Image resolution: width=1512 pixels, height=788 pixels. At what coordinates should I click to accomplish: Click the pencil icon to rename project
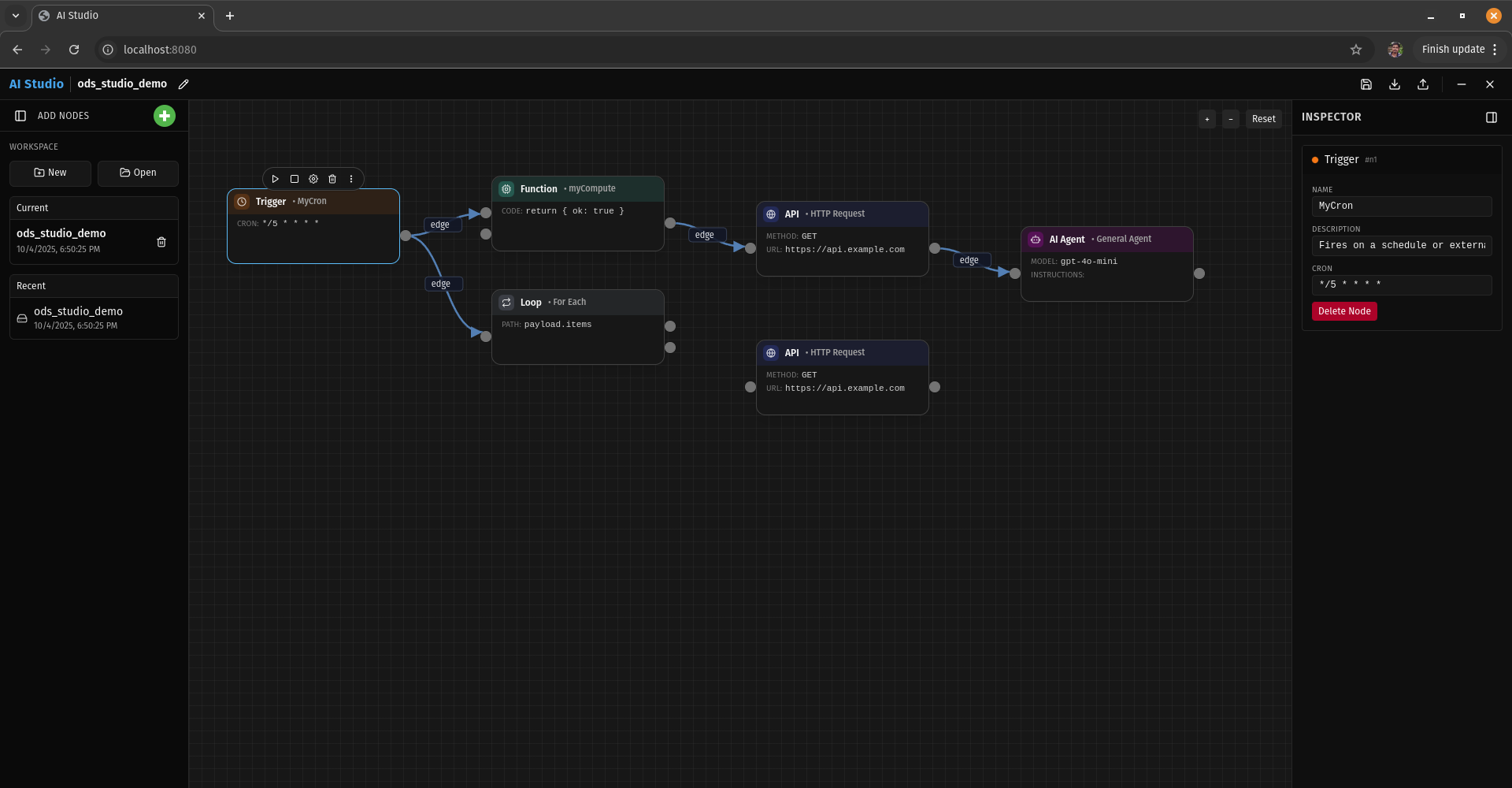coord(183,84)
